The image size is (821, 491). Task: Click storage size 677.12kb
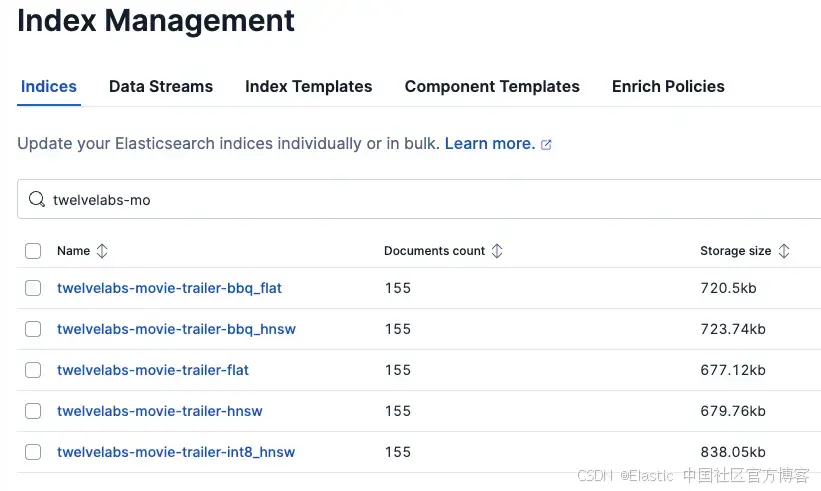click(x=733, y=370)
